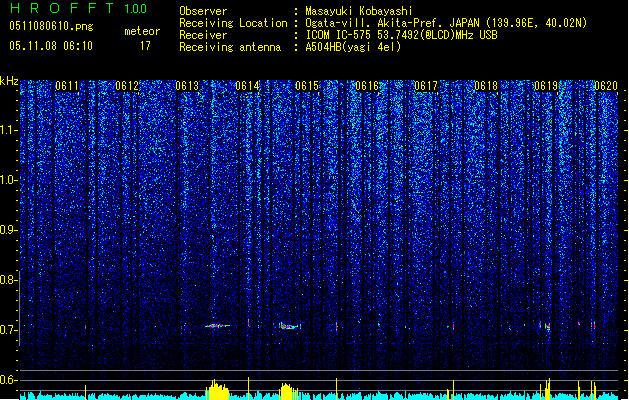
Task: Click the 'Receiving Location' label
Action: coord(233,23)
